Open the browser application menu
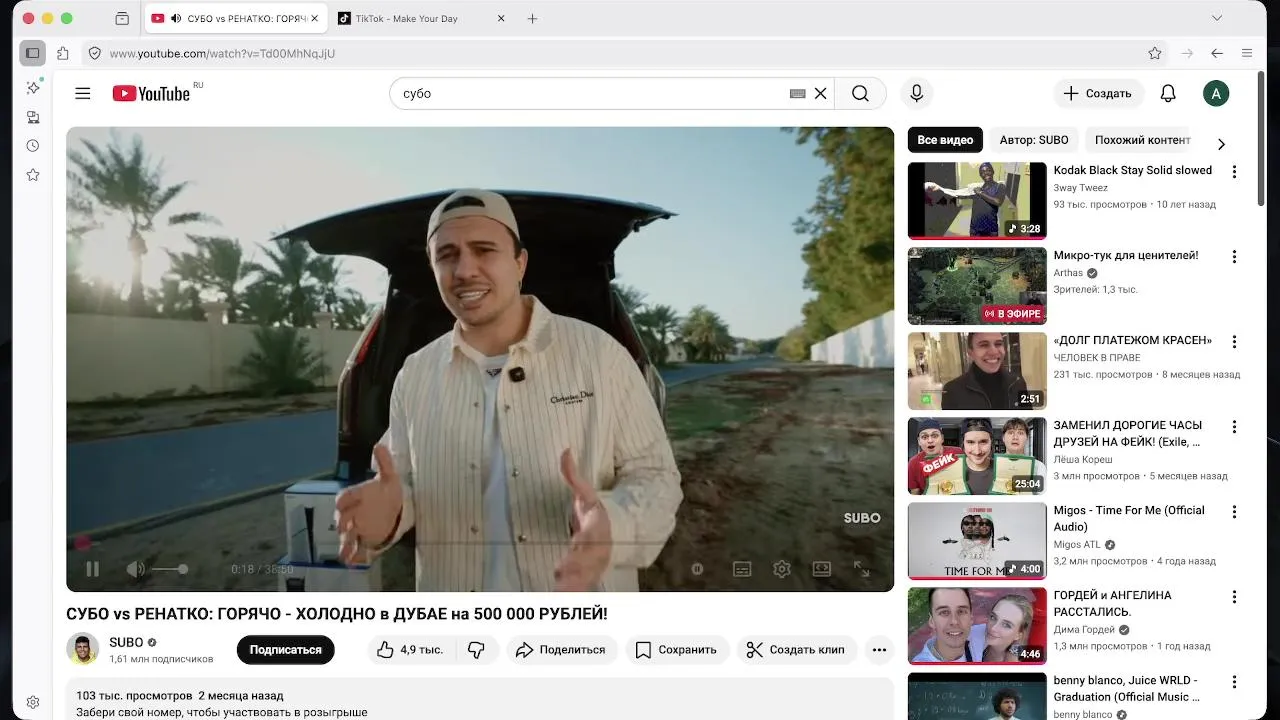 click(x=1247, y=53)
